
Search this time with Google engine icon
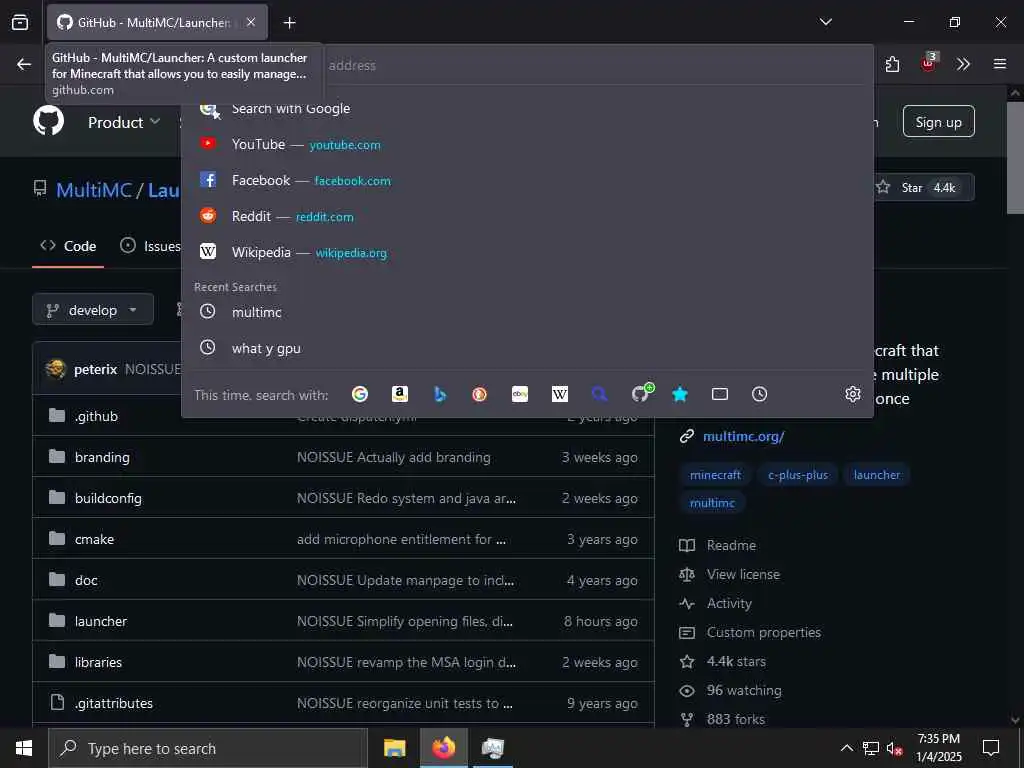point(360,394)
